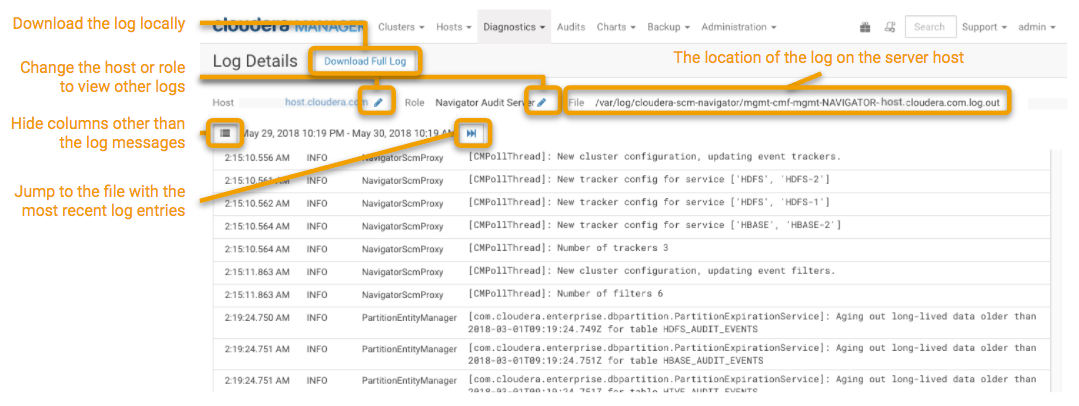Image resolution: width=1079 pixels, height=406 pixels.
Task: Expand the Clusters dropdown menu
Action: click(402, 27)
